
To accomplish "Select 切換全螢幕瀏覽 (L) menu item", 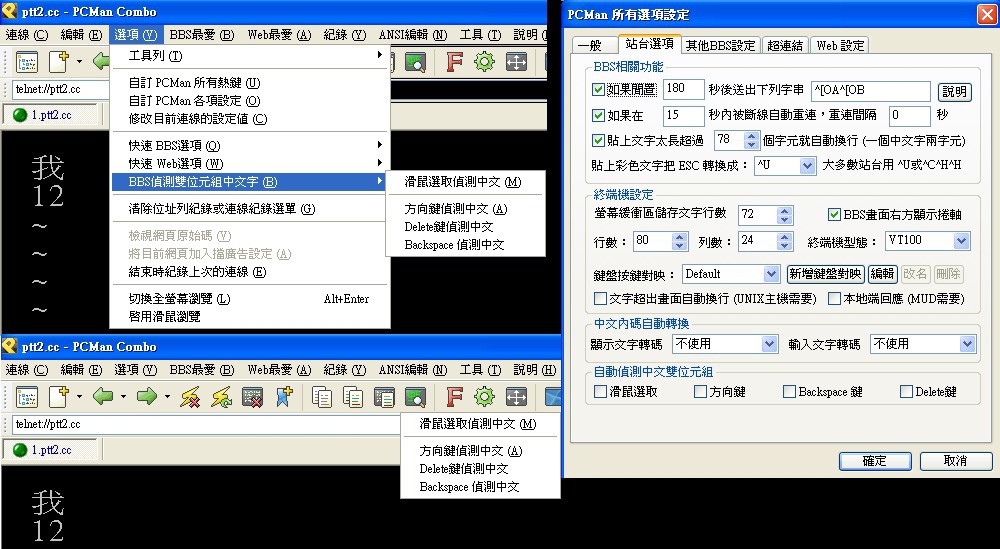I will [x=249, y=298].
